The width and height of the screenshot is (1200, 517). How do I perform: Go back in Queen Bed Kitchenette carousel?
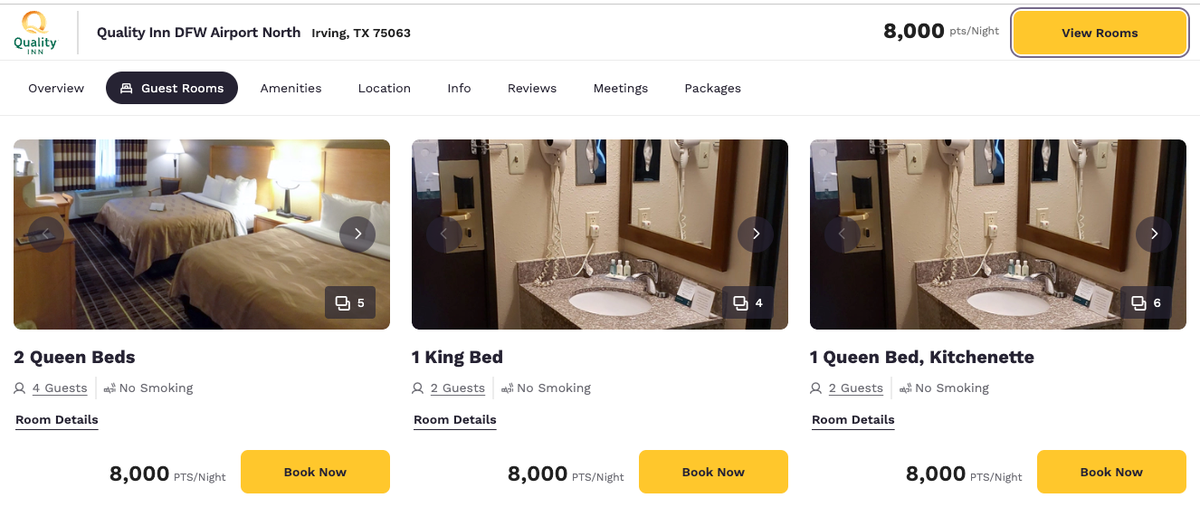(842, 234)
